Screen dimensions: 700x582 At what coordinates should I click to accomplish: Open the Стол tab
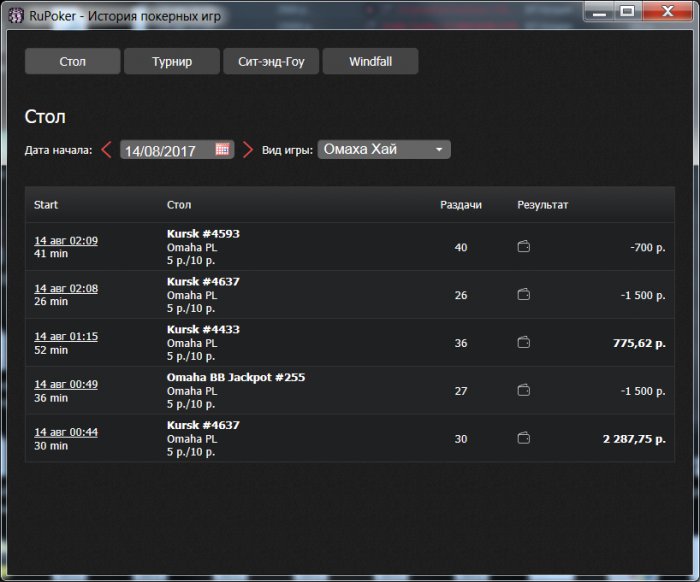pyautogui.click(x=72, y=61)
